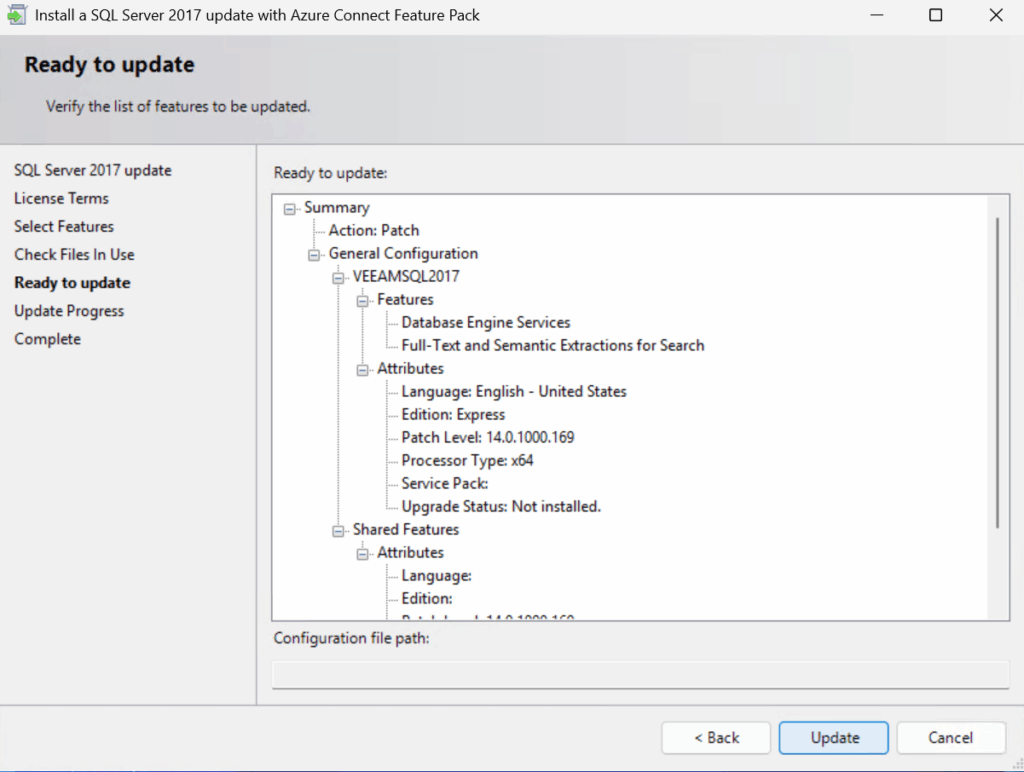The width and height of the screenshot is (1024, 772).
Task: Select Processor Type: x64 row
Action: click(x=467, y=460)
